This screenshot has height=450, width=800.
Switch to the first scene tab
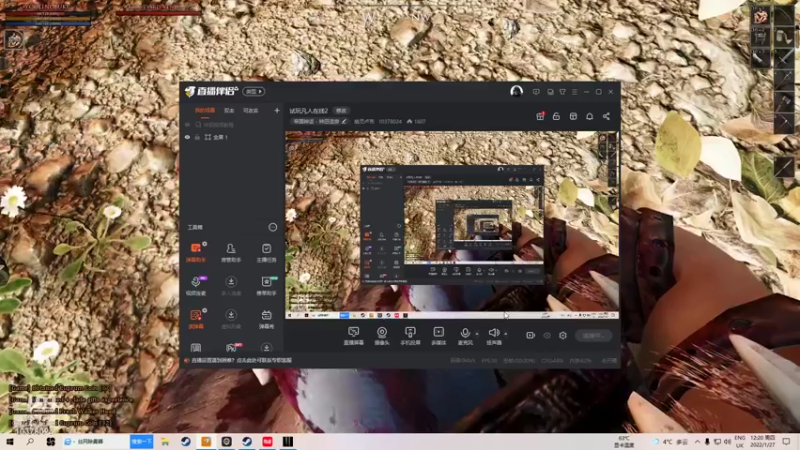(205, 110)
